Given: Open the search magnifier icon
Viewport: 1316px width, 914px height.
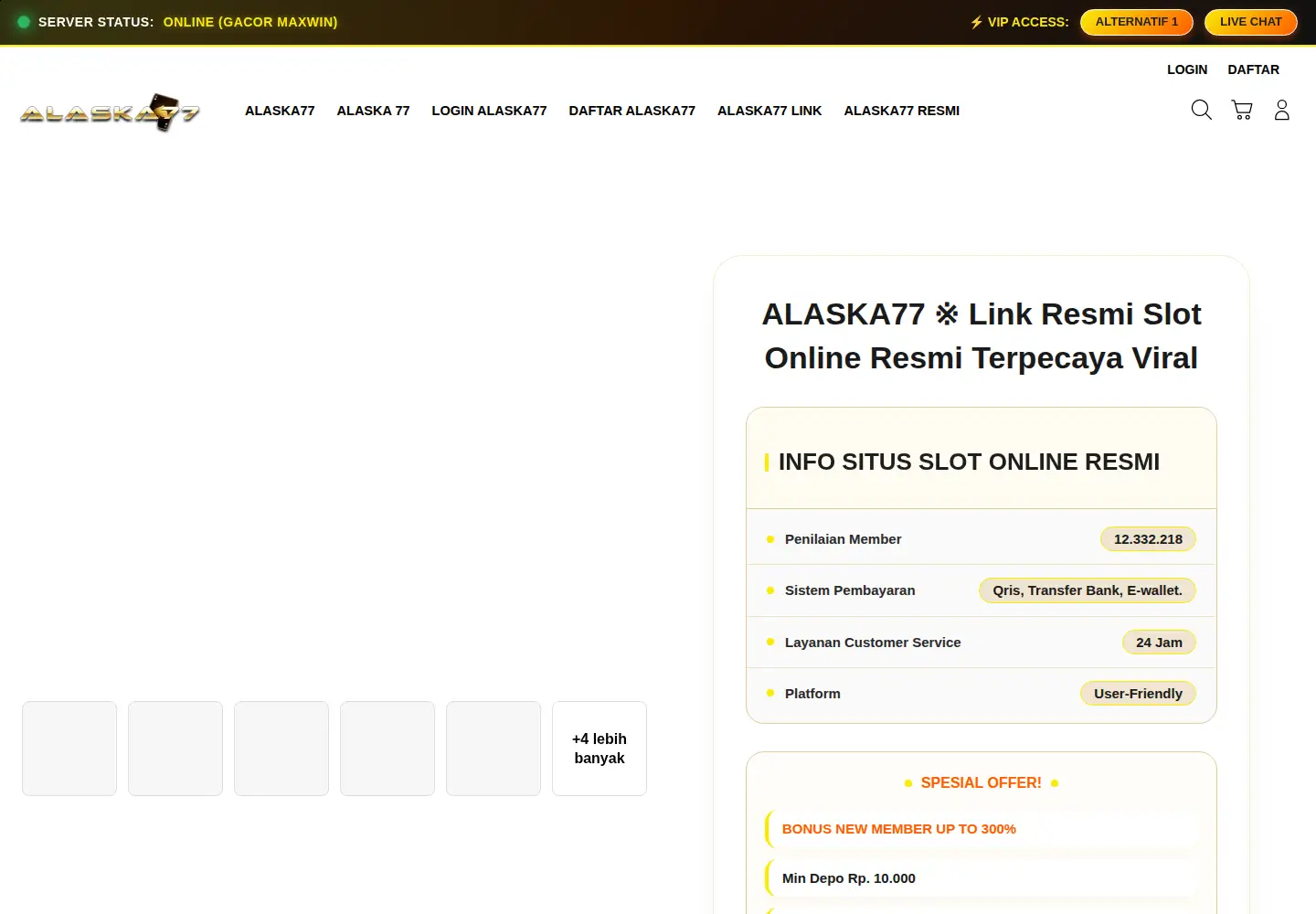Looking at the screenshot, I should [1201, 111].
